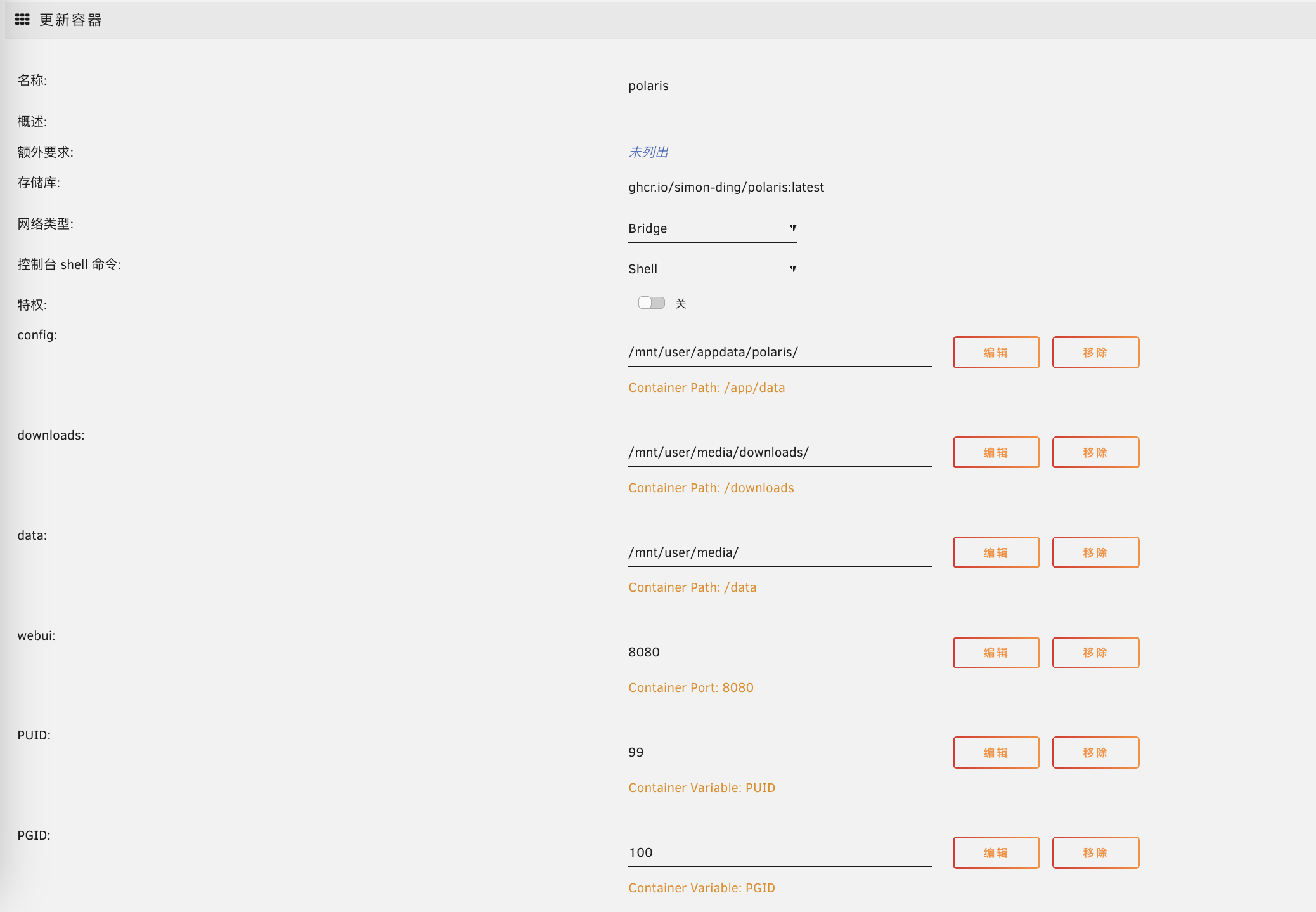Click the ghcr.io repository input field
1316x912 pixels.
[x=779, y=188]
